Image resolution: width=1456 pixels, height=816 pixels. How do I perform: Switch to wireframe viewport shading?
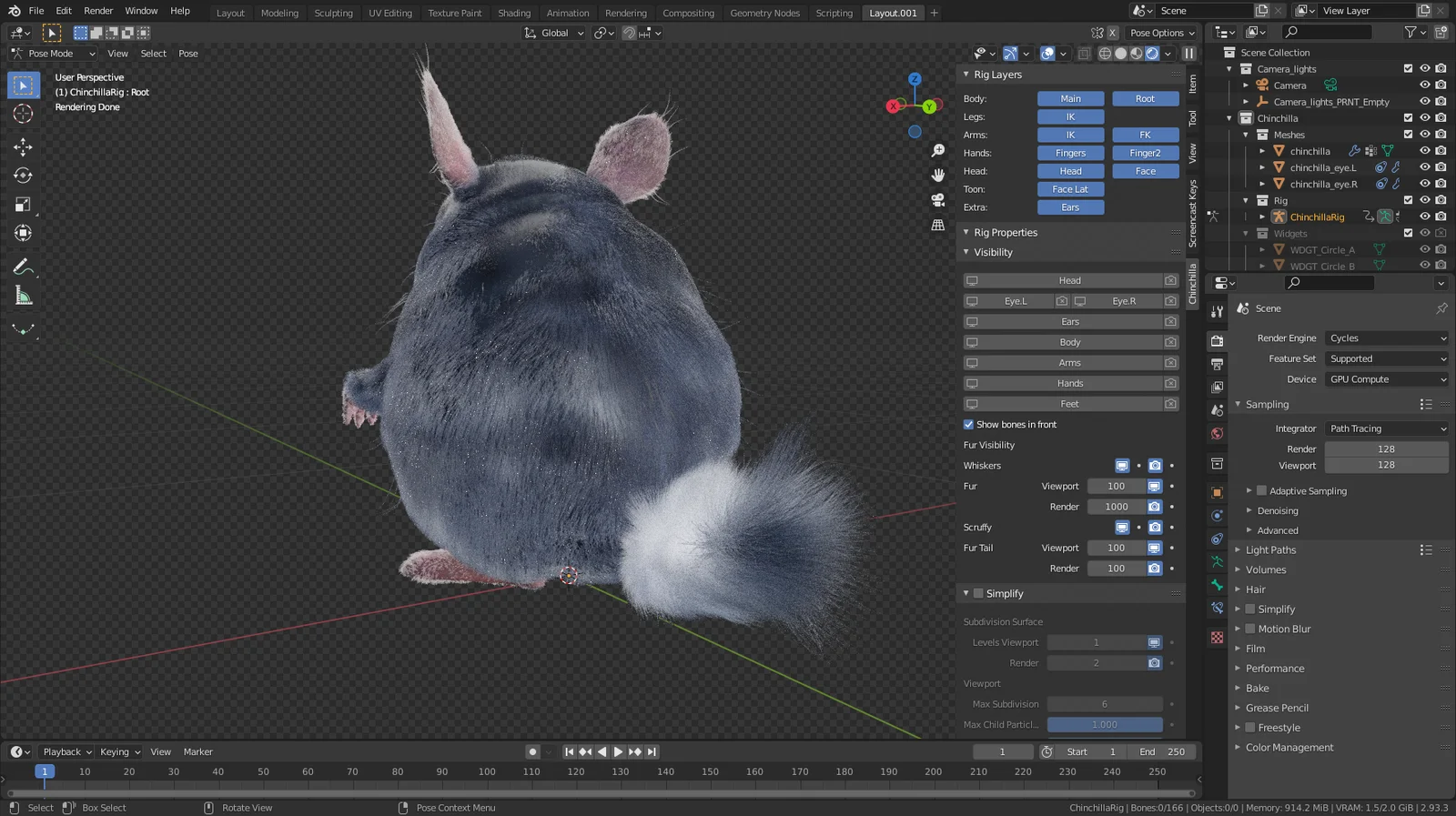click(x=1105, y=54)
